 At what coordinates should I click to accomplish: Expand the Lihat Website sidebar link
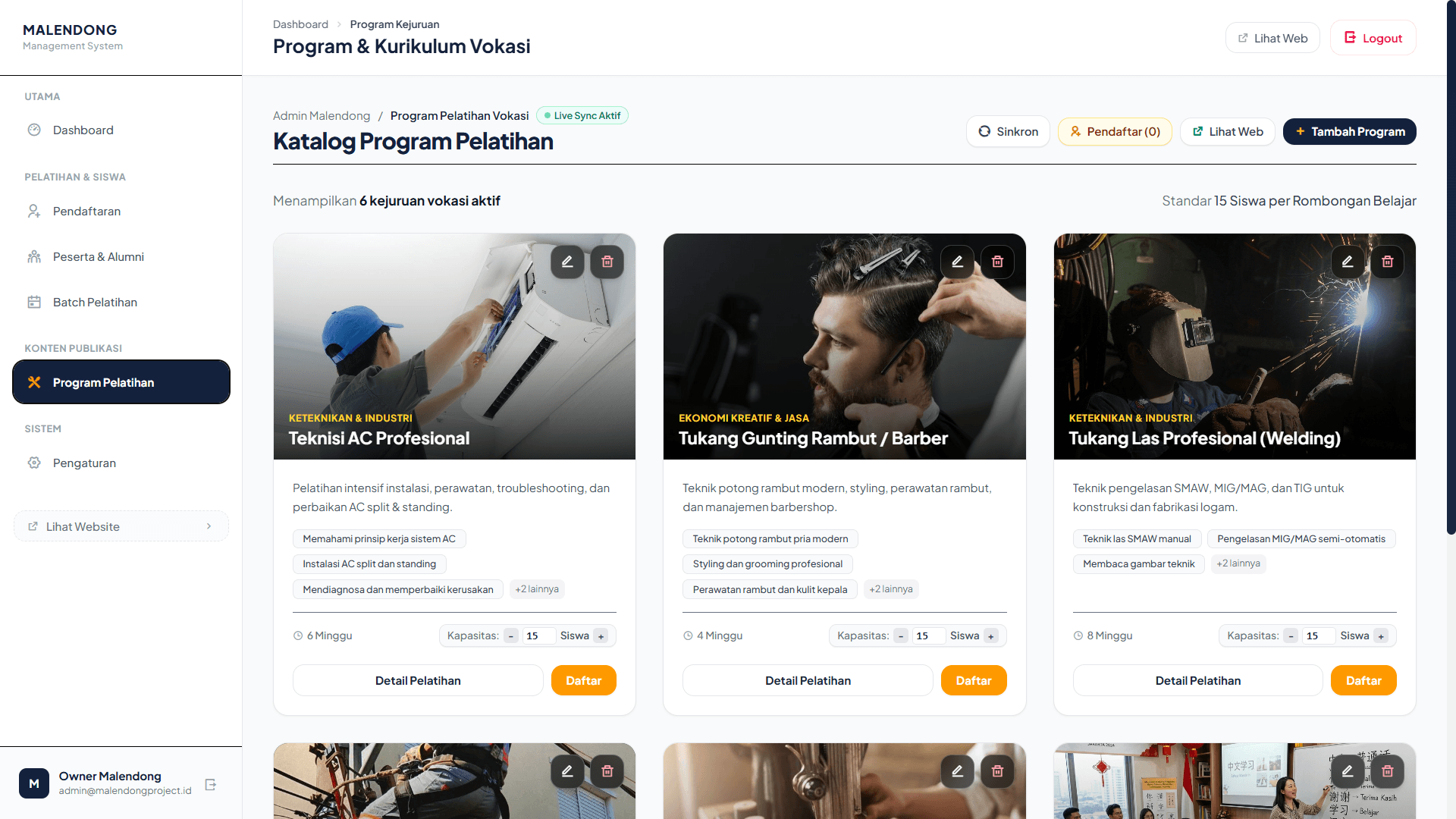[x=121, y=526]
